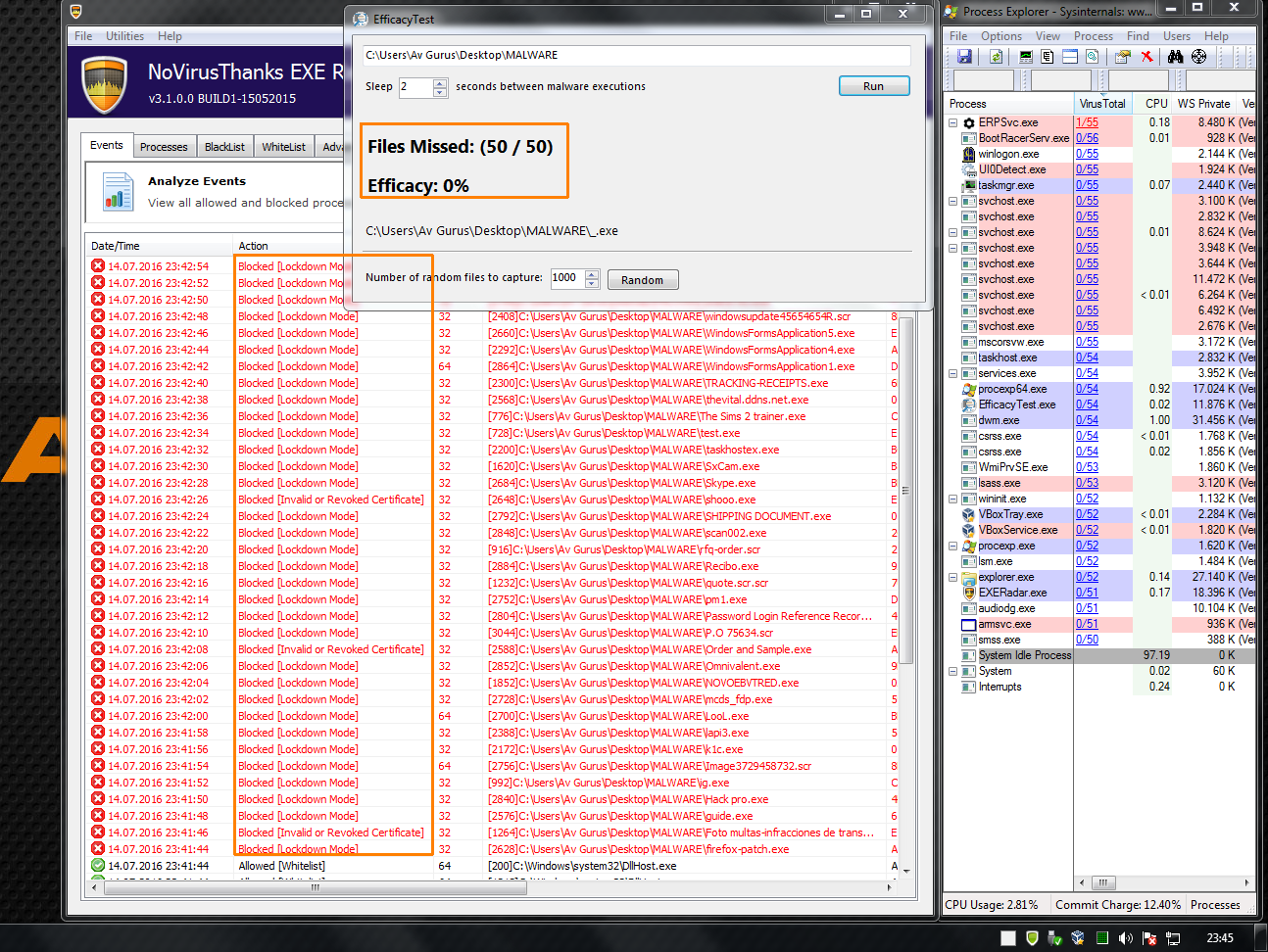1268x952 pixels.
Task: Click the EXERadar.exe shield icon in process list
Action: pos(969,593)
